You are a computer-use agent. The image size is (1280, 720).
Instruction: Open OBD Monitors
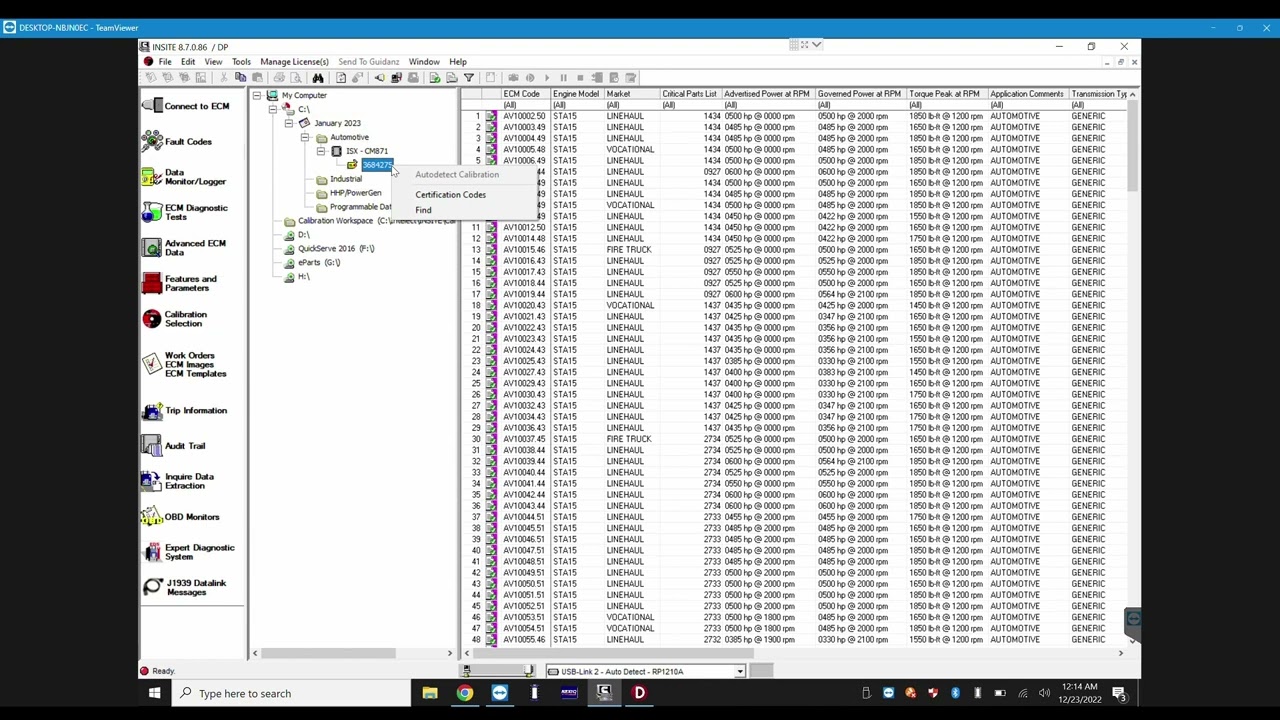[181, 517]
